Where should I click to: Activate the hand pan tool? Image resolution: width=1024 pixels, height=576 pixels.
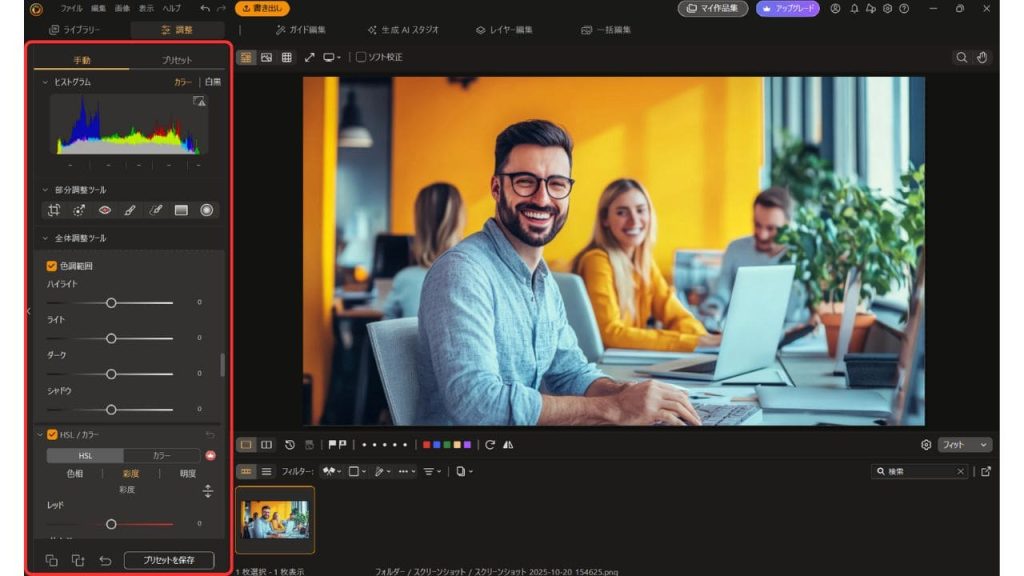point(982,58)
